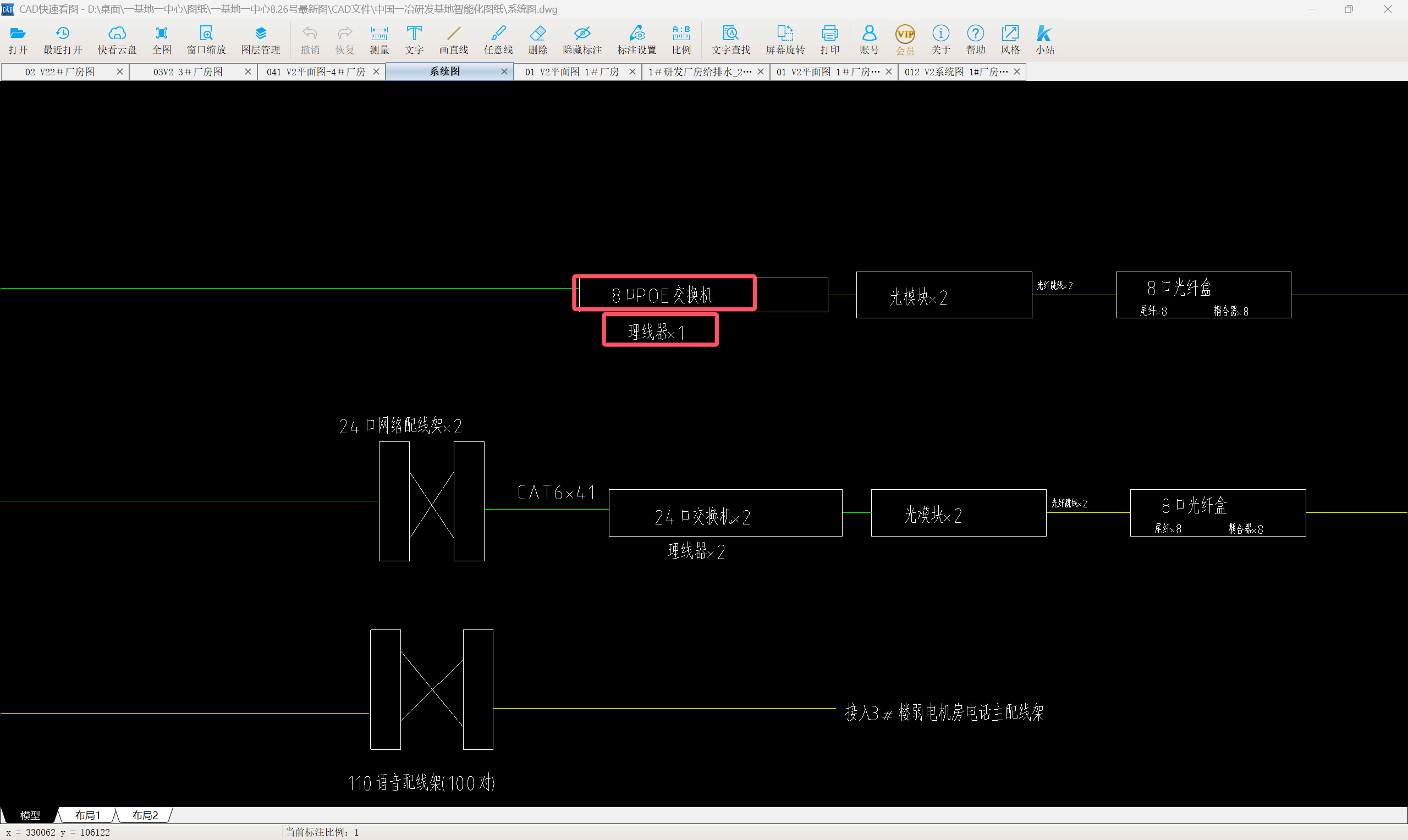Select the text annotation tool

[x=414, y=40]
